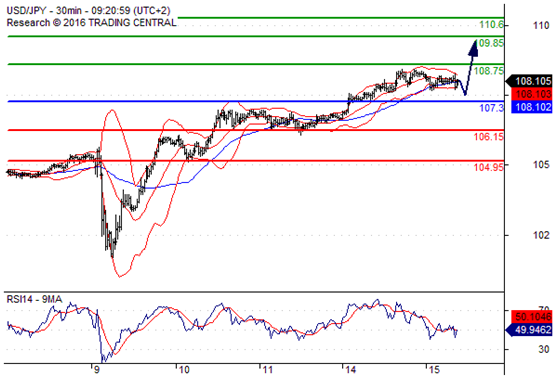Click the red 50.1046 RSI value label
The height and width of the screenshot is (378, 558).
tap(532, 316)
